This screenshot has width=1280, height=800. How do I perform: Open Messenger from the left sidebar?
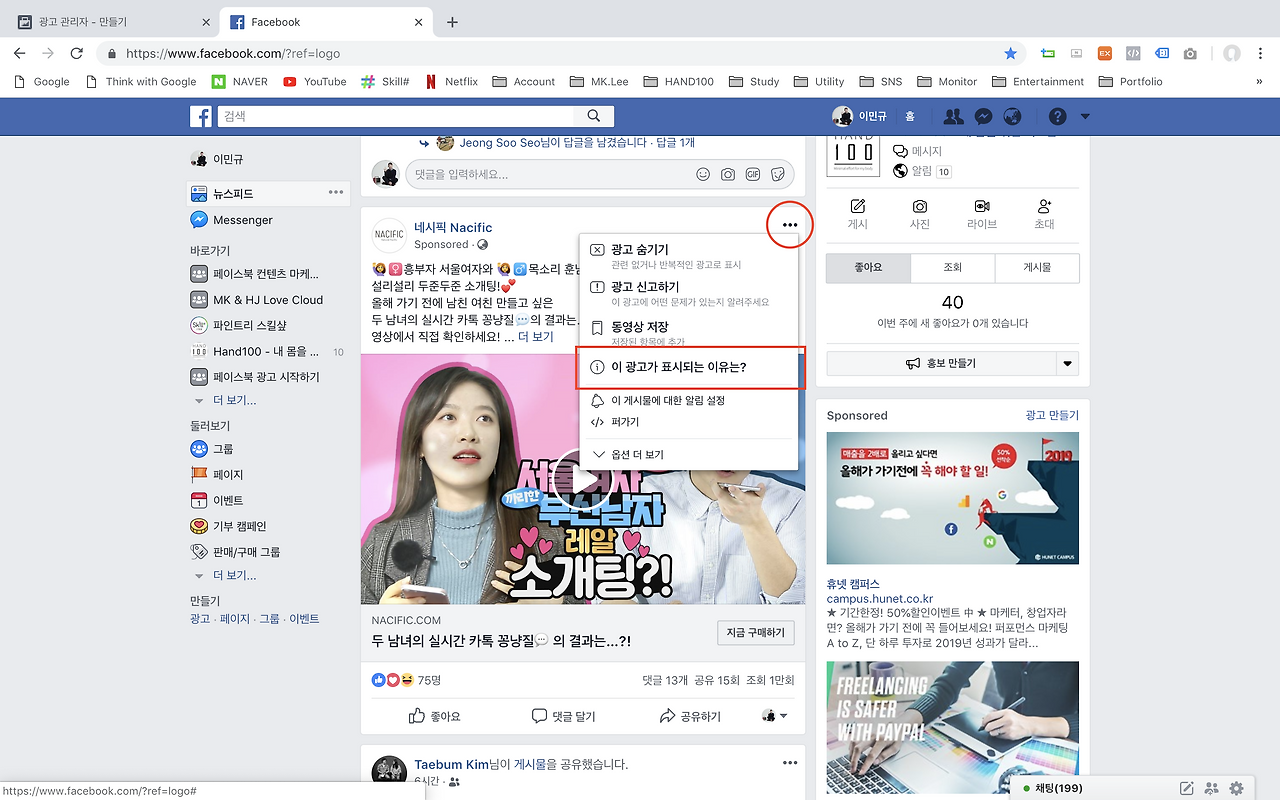[x=231, y=220]
